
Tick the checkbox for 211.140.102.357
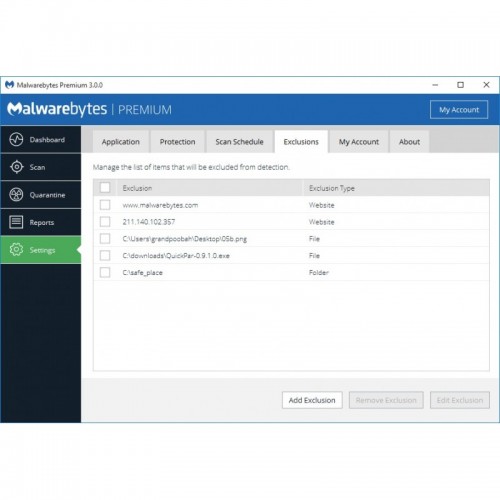click(x=105, y=222)
